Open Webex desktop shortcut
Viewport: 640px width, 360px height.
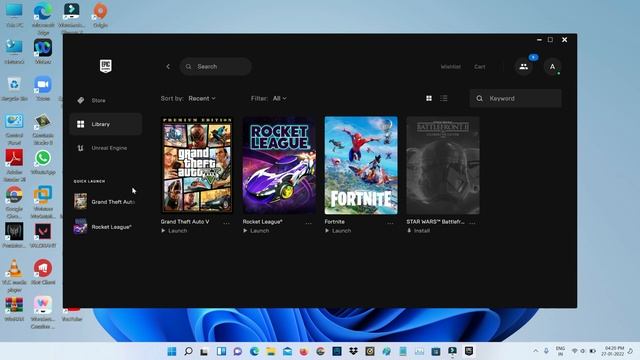(x=43, y=51)
